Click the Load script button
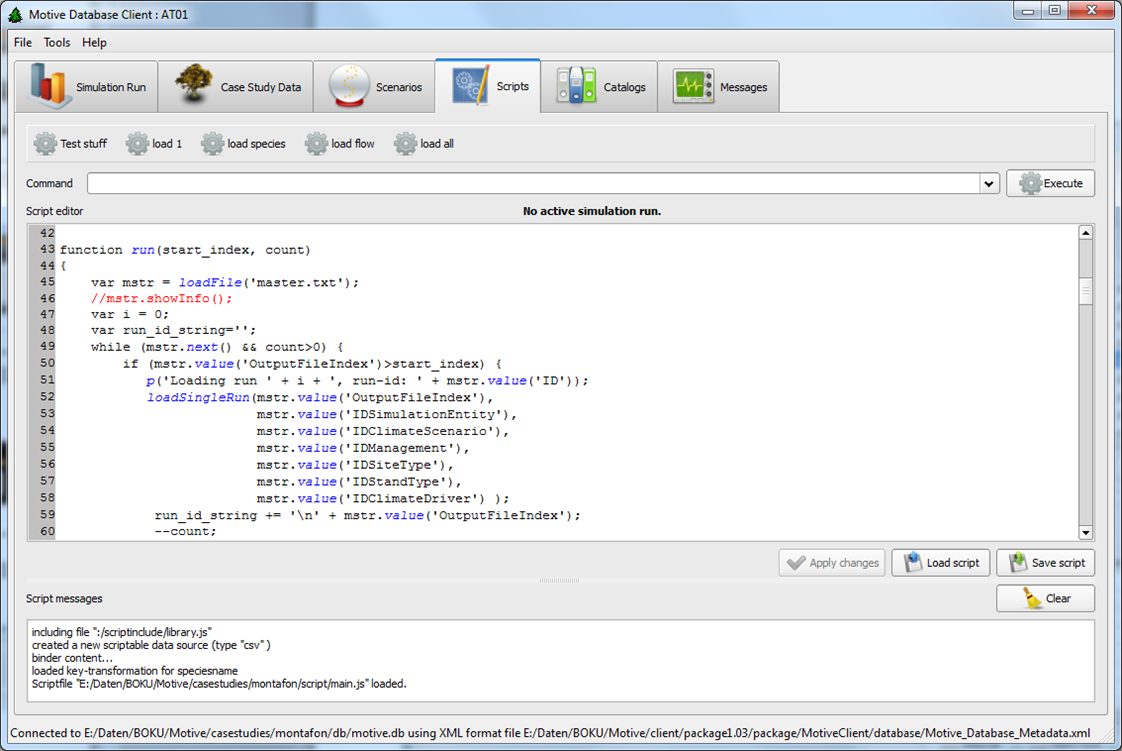This screenshot has width=1122, height=751. point(941,563)
